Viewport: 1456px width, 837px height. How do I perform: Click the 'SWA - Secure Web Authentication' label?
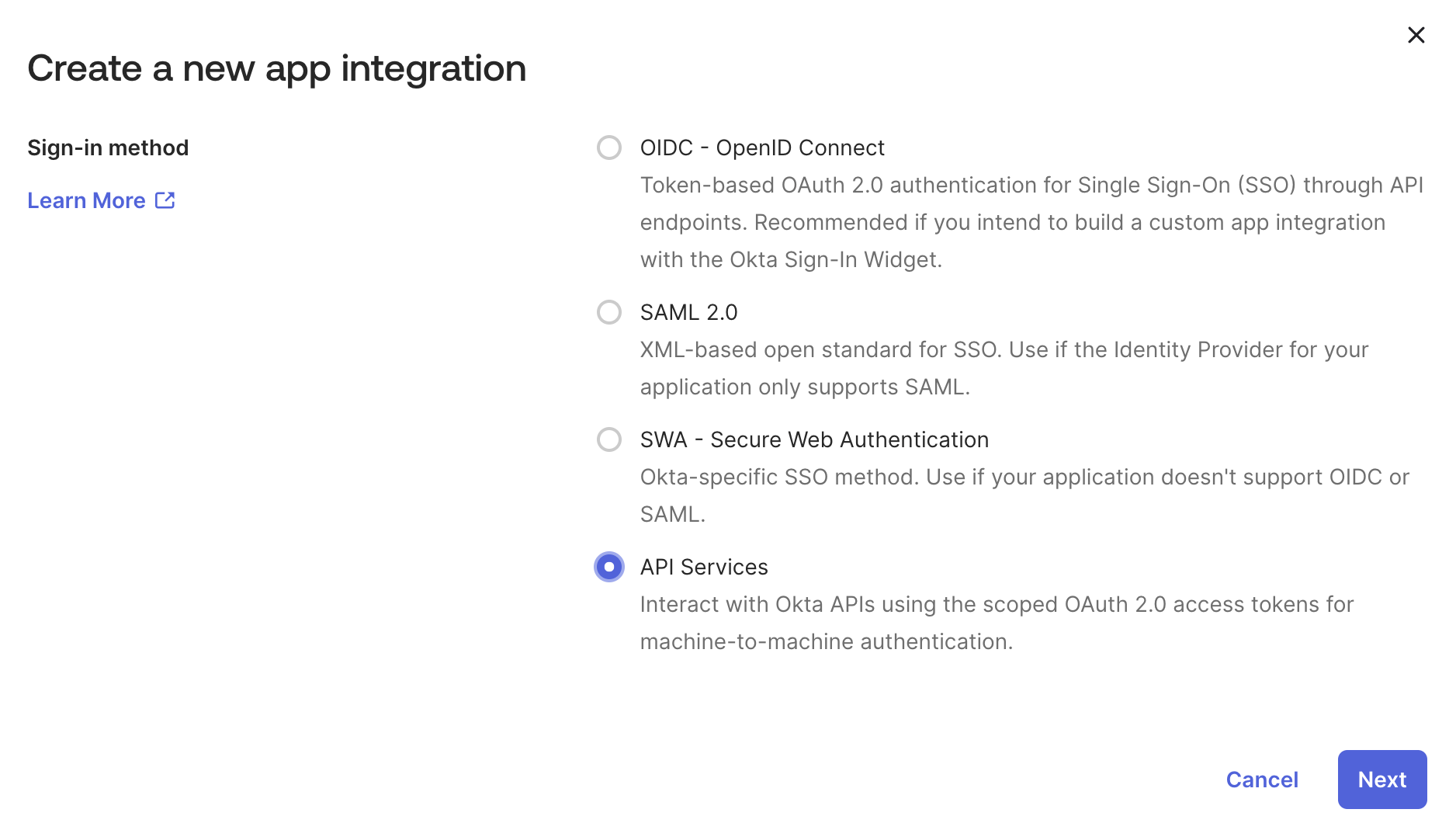tap(814, 439)
